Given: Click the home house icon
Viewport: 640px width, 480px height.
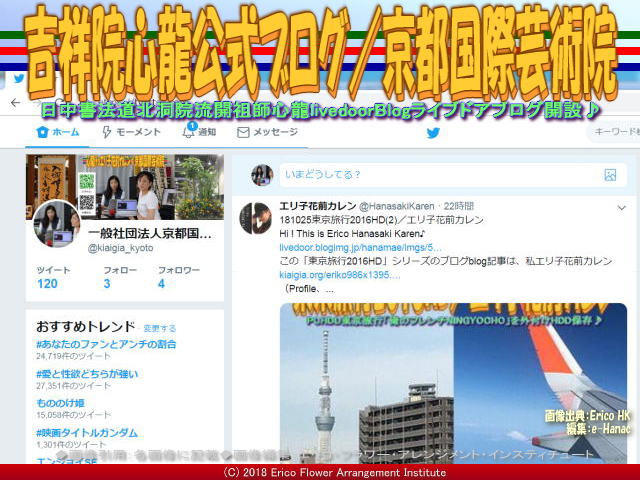Looking at the screenshot, I should click(42, 132).
